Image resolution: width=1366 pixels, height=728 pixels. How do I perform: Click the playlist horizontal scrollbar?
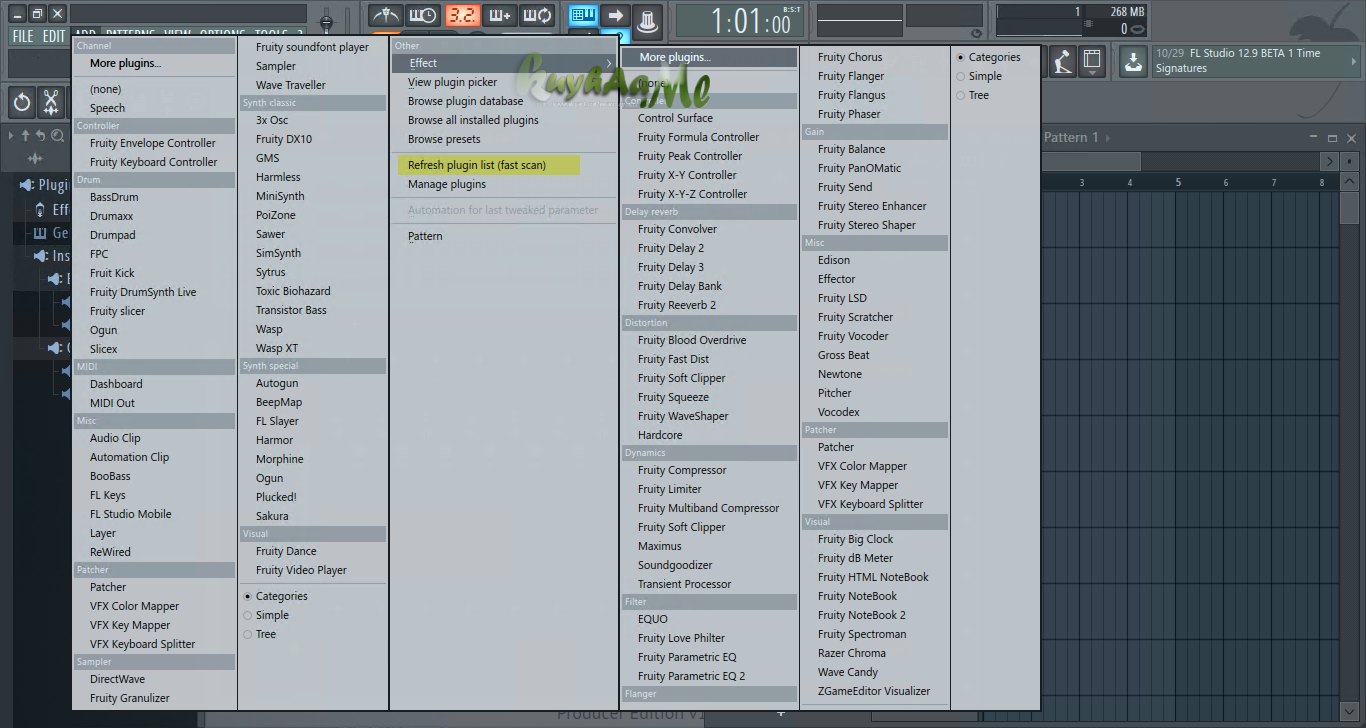pyautogui.click(x=1090, y=161)
